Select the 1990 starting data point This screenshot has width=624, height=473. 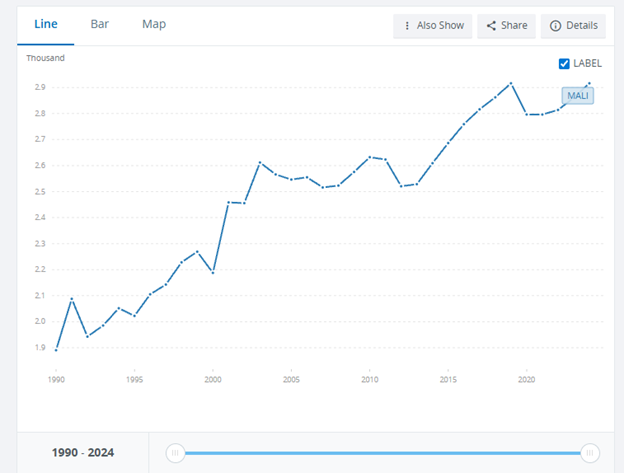tap(56, 350)
